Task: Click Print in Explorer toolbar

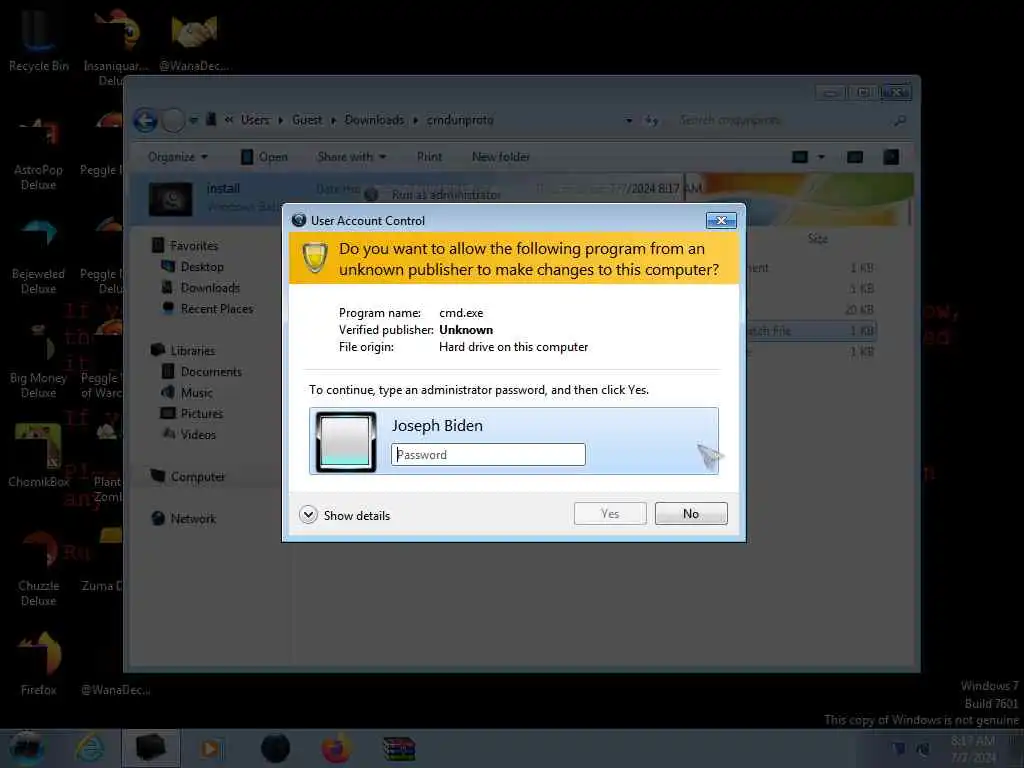Action: 429,157
